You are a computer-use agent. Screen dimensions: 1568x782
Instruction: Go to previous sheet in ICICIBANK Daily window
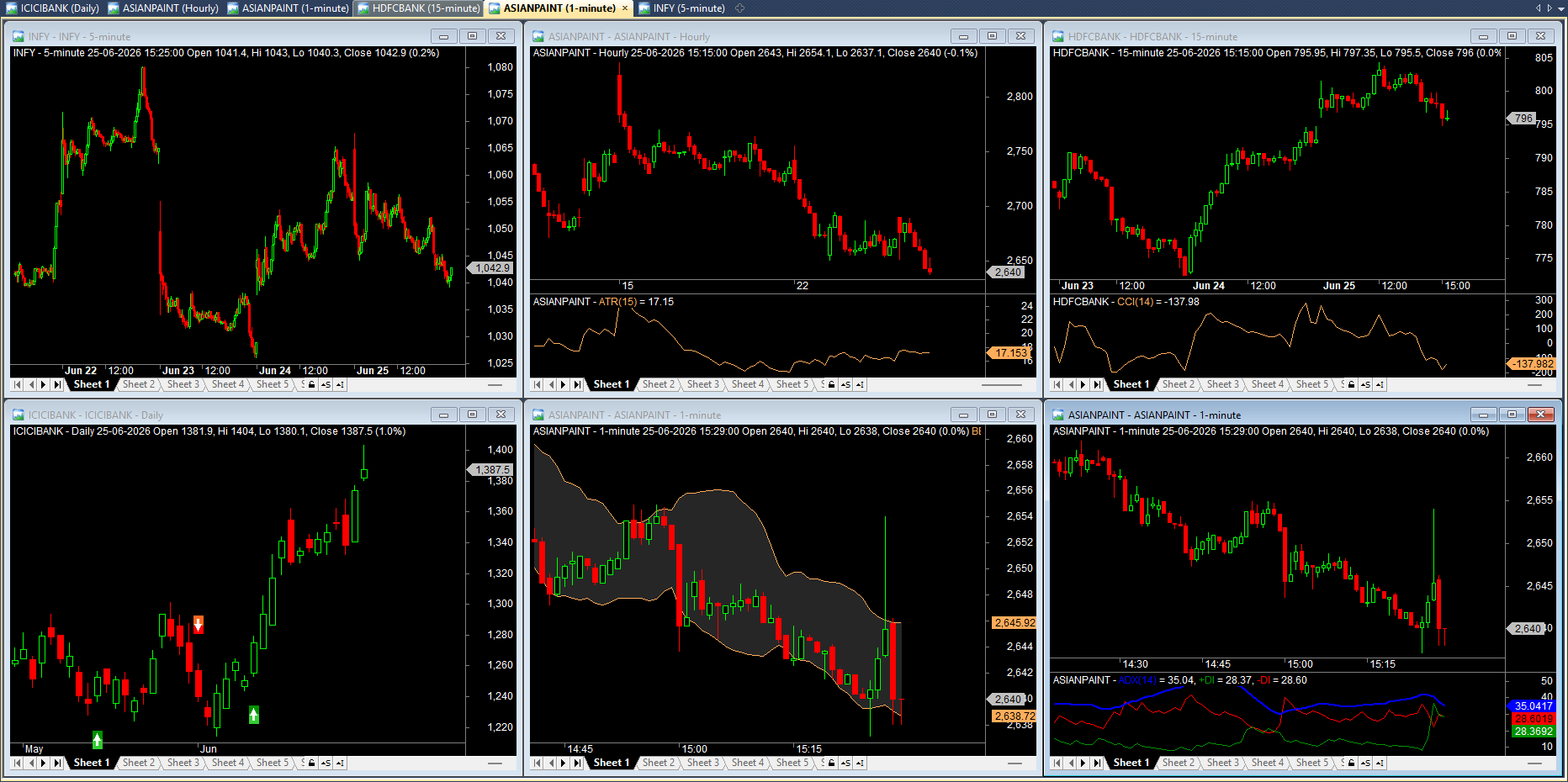point(31,763)
